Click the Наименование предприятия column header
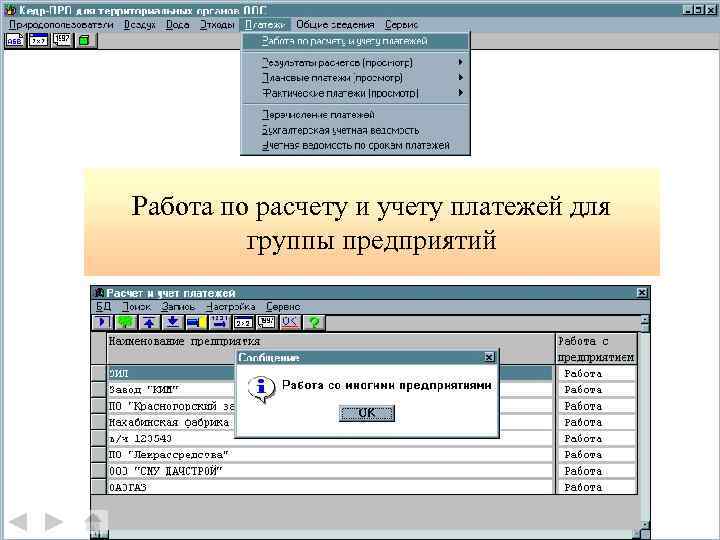 pyautogui.click(x=330, y=349)
